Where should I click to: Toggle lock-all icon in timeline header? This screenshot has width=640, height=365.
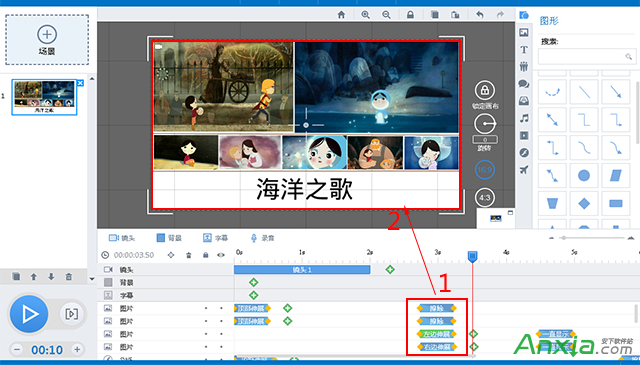point(206,255)
